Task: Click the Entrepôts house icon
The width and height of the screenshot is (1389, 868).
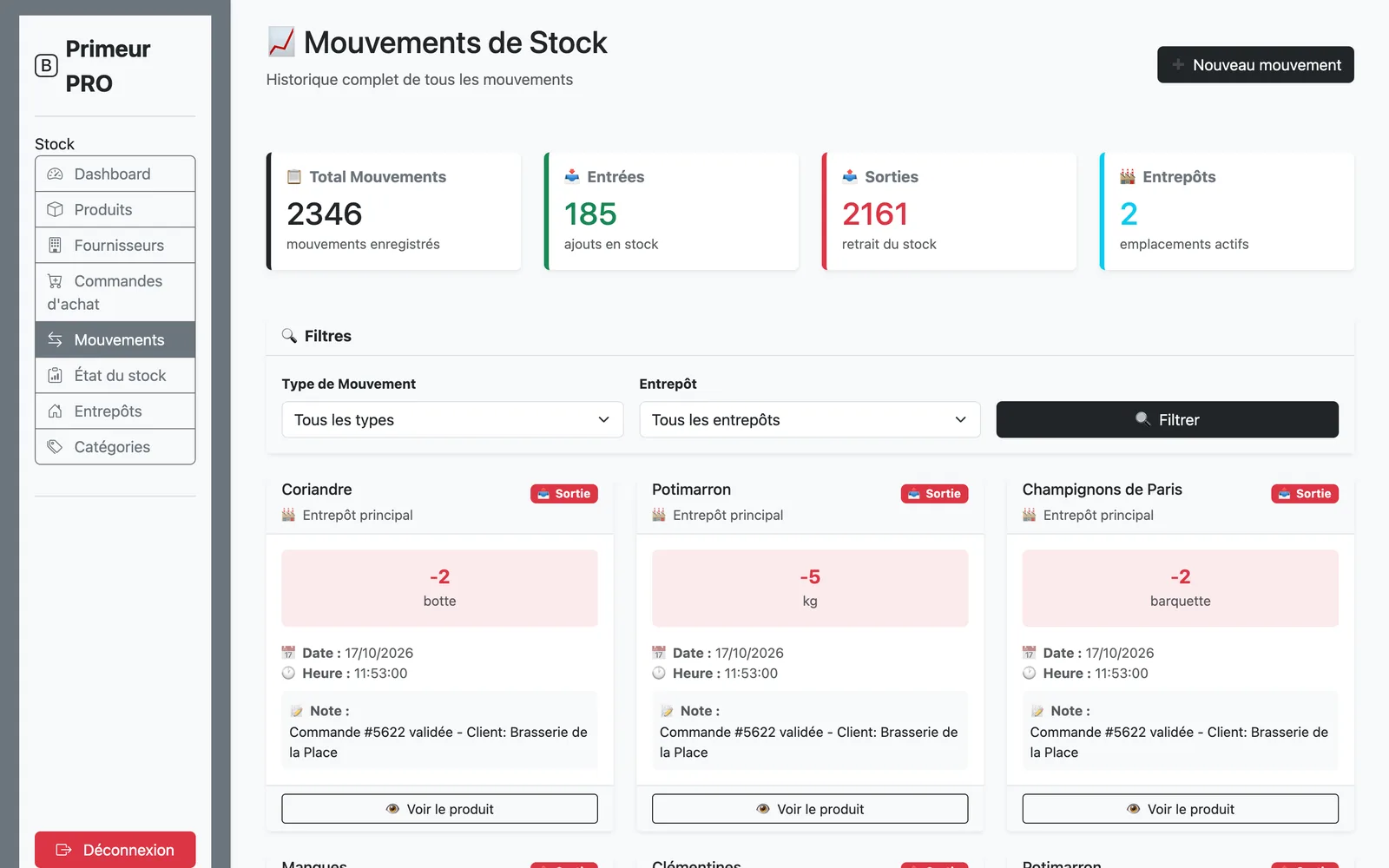Action: (x=55, y=411)
